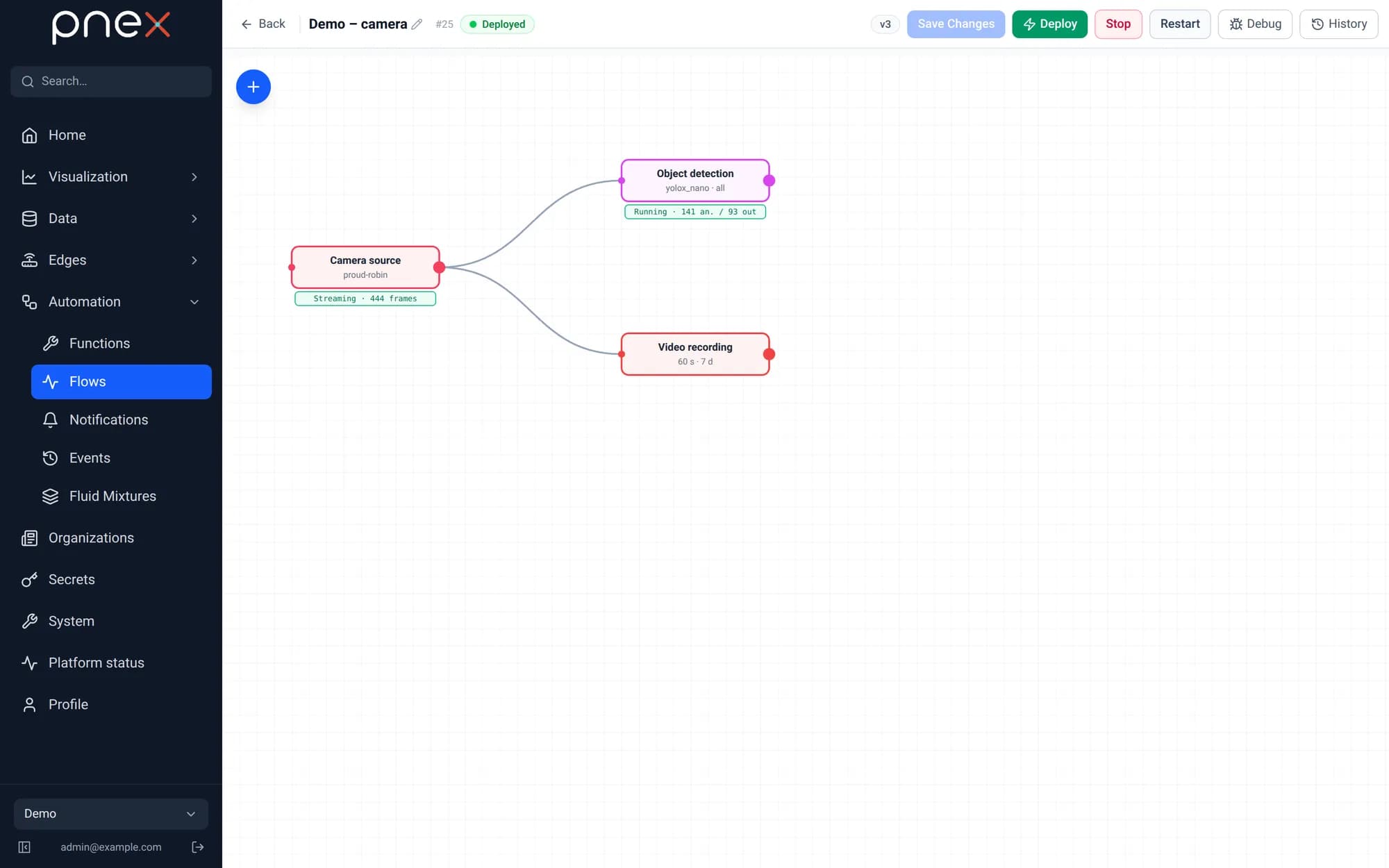Open Fluid Mixtures in the sidebar
This screenshot has height=868, width=1389.
[x=122, y=496]
